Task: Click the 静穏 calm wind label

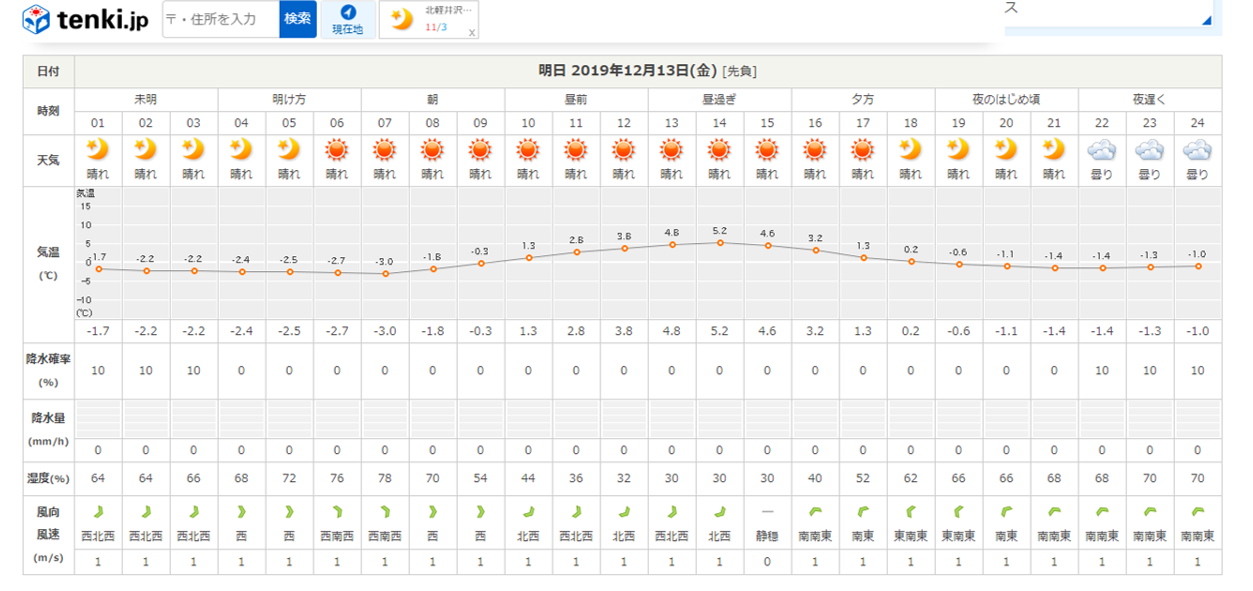Action: [x=767, y=536]
